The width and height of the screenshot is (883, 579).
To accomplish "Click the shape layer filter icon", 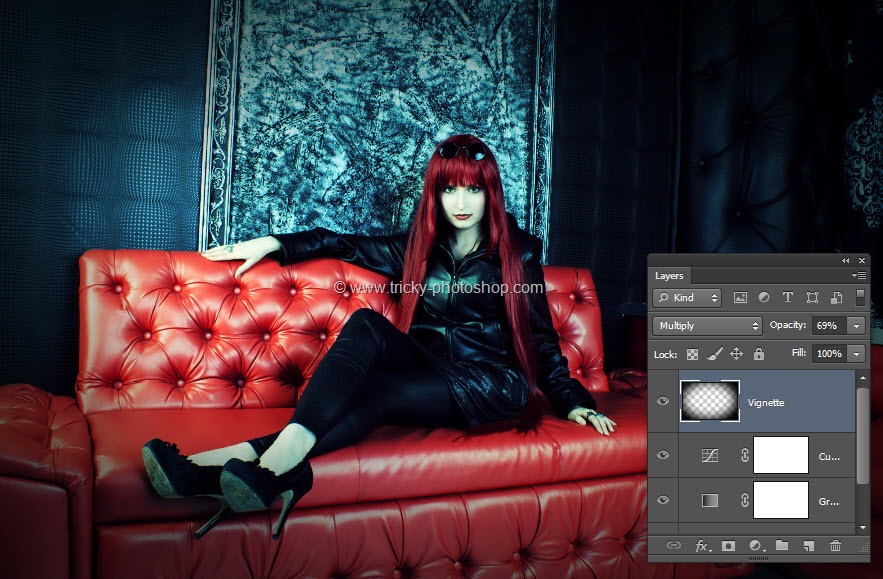I will click(811, 298).
